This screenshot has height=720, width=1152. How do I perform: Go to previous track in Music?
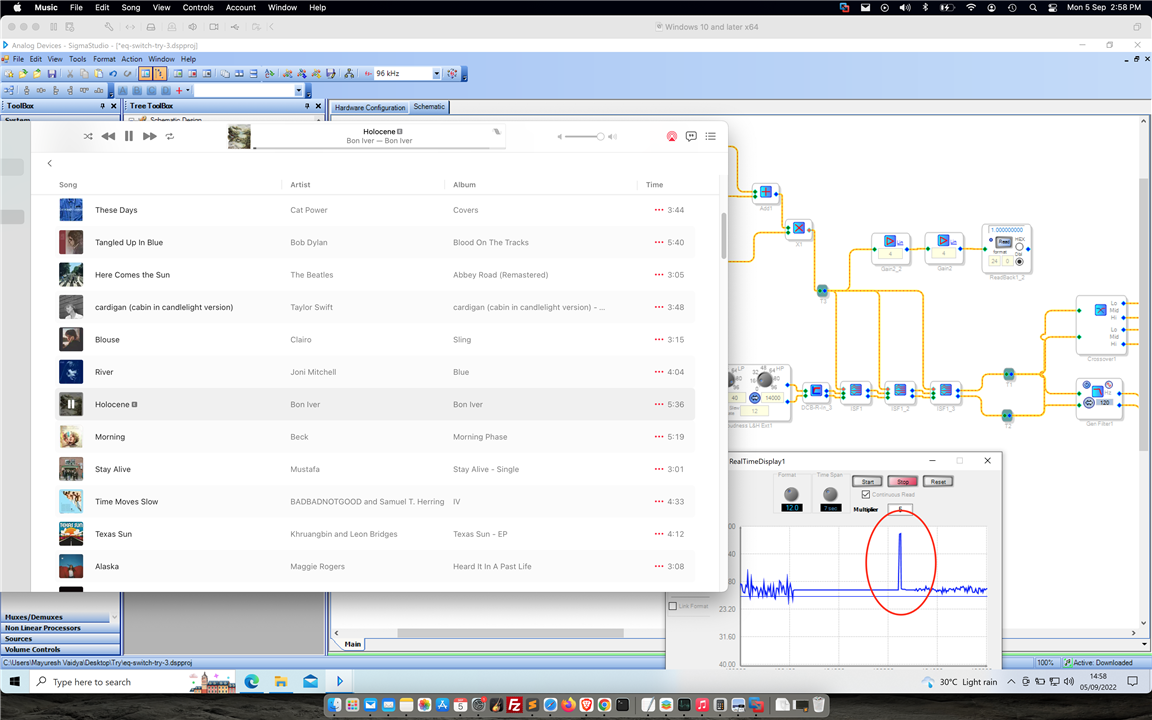108,136
